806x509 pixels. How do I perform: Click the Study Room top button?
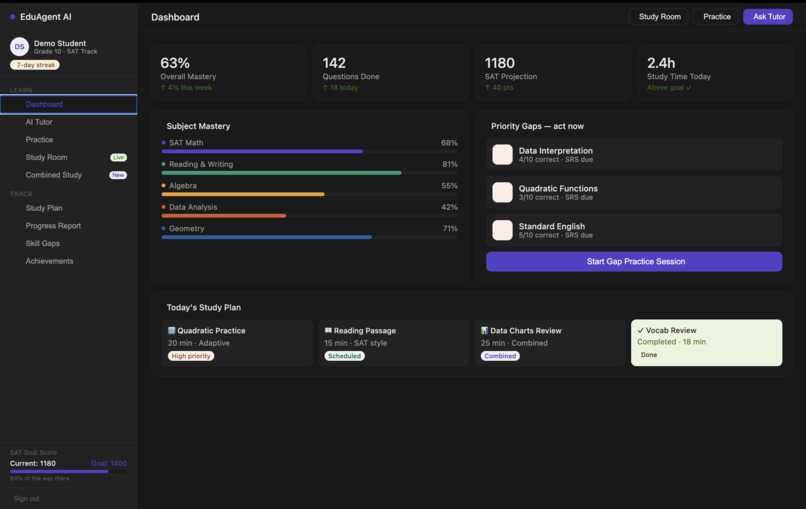[659, 17]
